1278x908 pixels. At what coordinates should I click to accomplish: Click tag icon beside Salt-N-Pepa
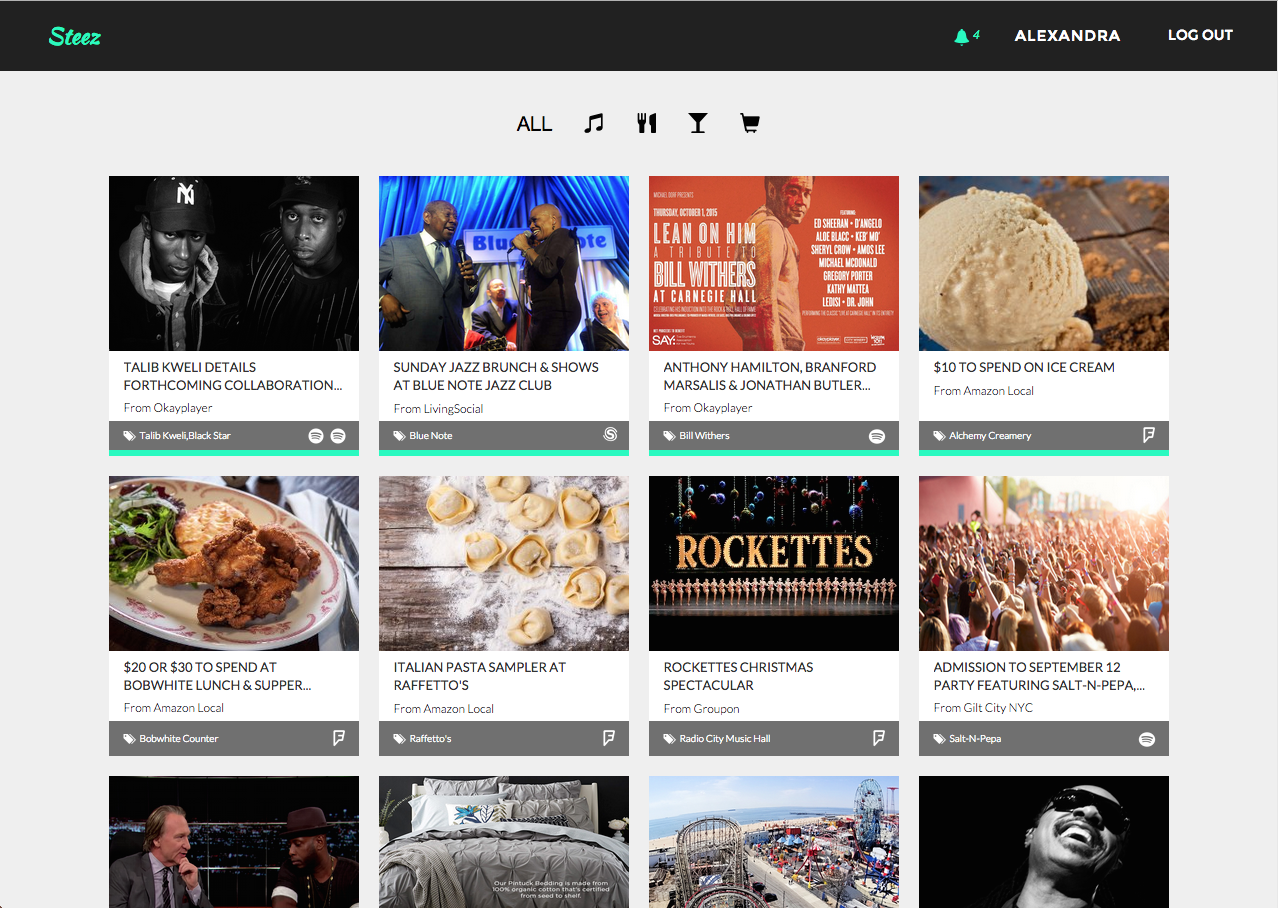pyautogui.click(x=939, y=739)
